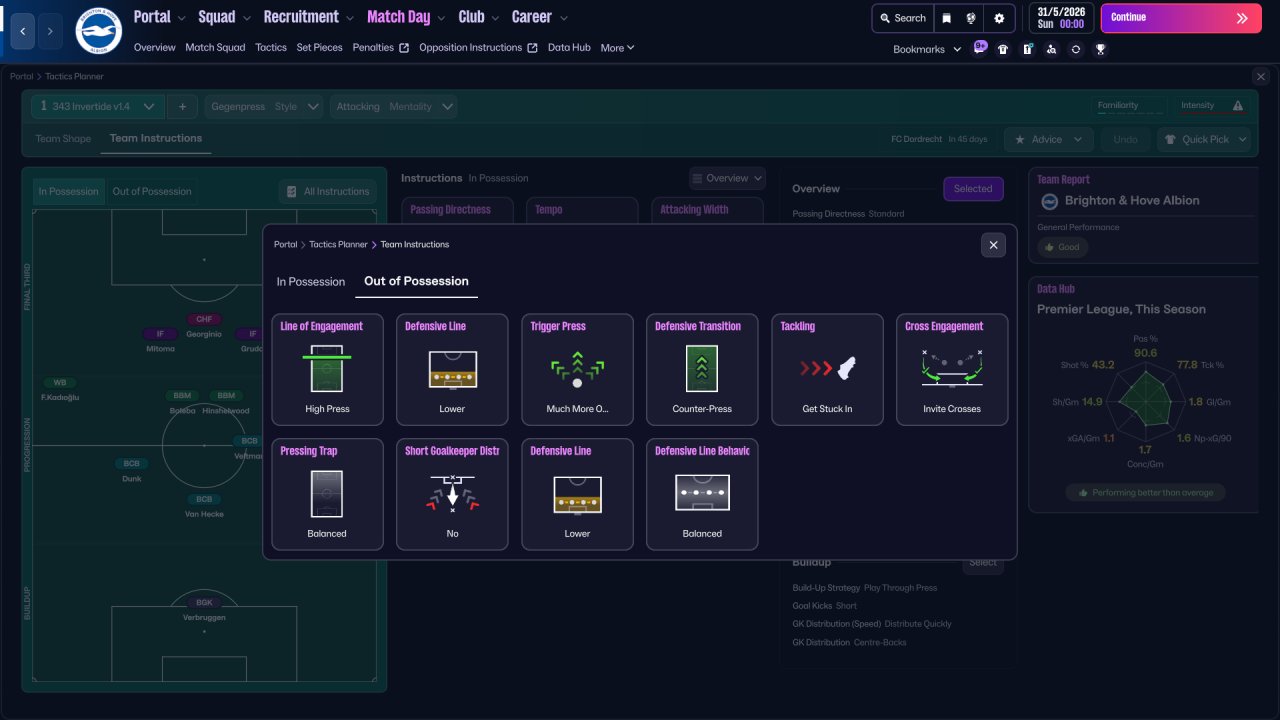This screenshot has width=1280, height=720.
Task: Select the Tackling Get Stuck In card
Action: pyautogui.click(x=827, y=370)
